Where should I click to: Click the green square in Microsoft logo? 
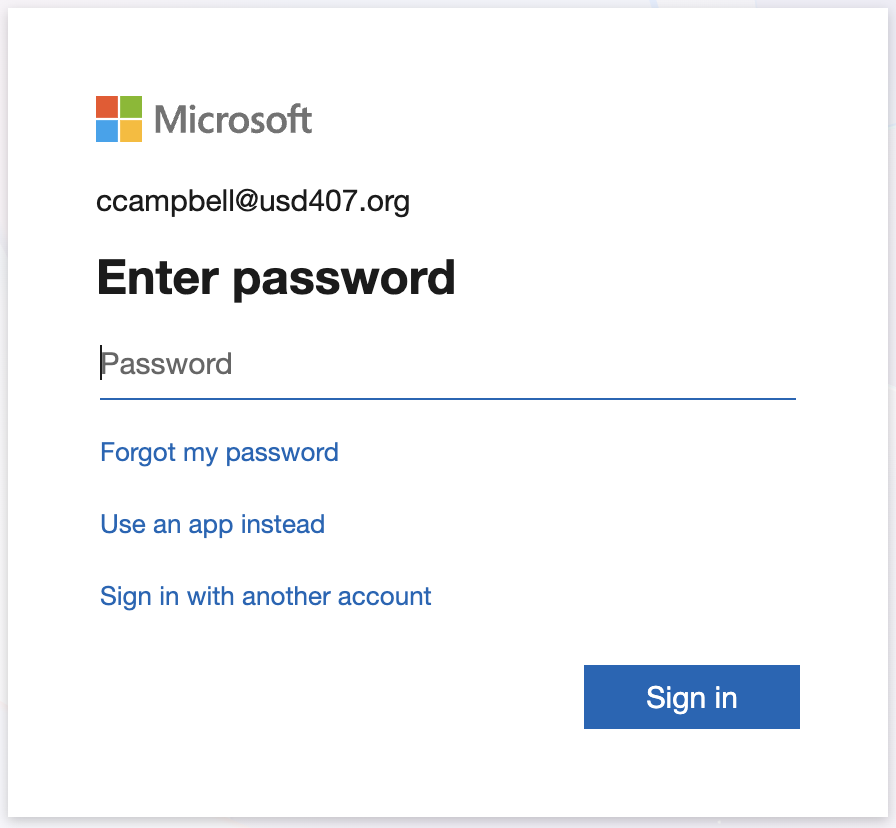[132, 107]
